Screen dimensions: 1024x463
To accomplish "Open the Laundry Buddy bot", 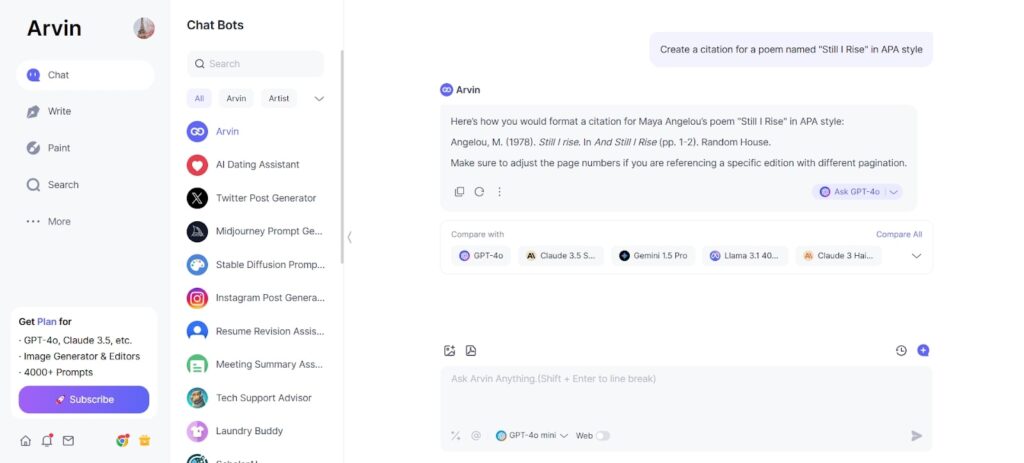I will click(x=255, y=431).
